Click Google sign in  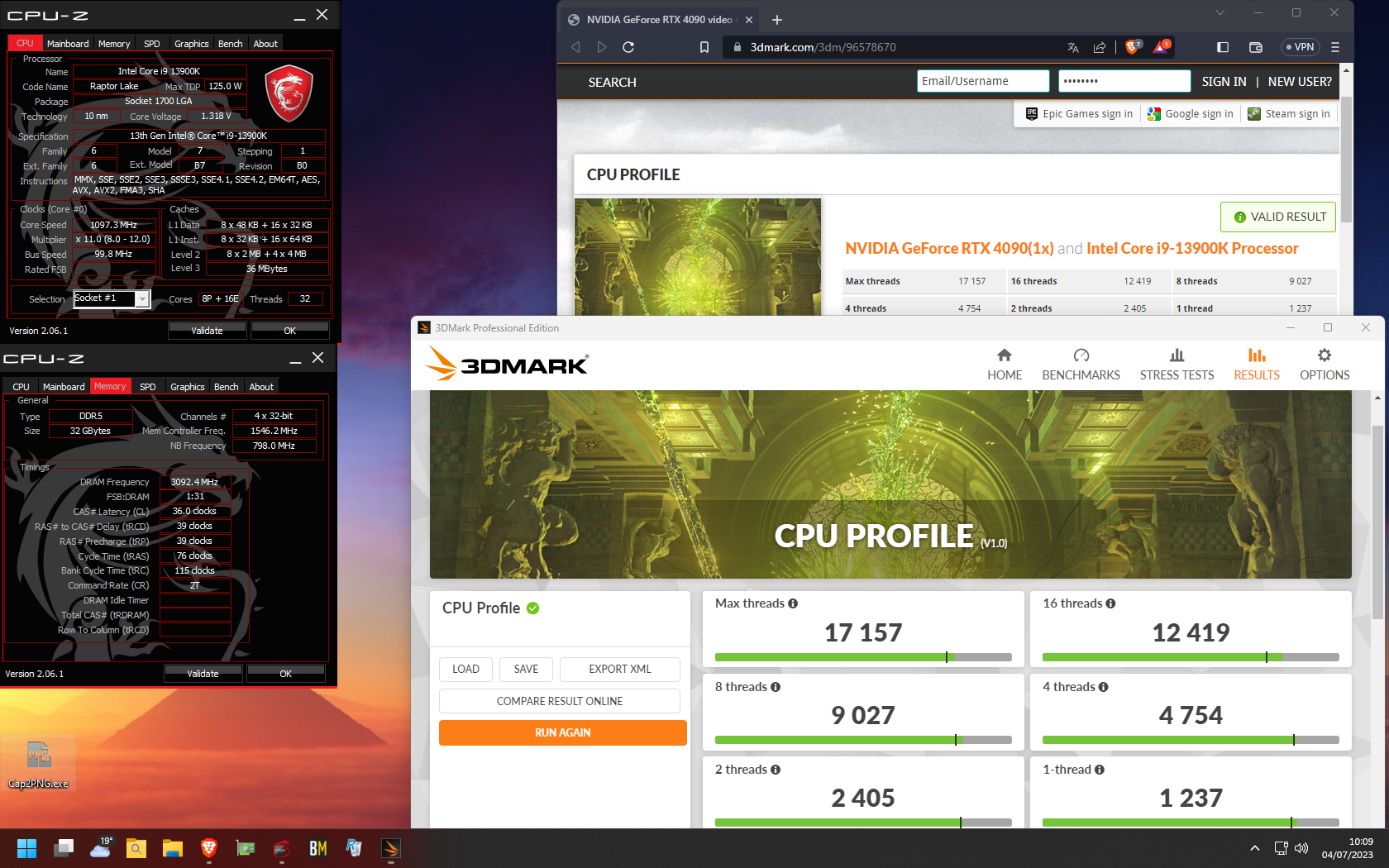point(1191,114)
